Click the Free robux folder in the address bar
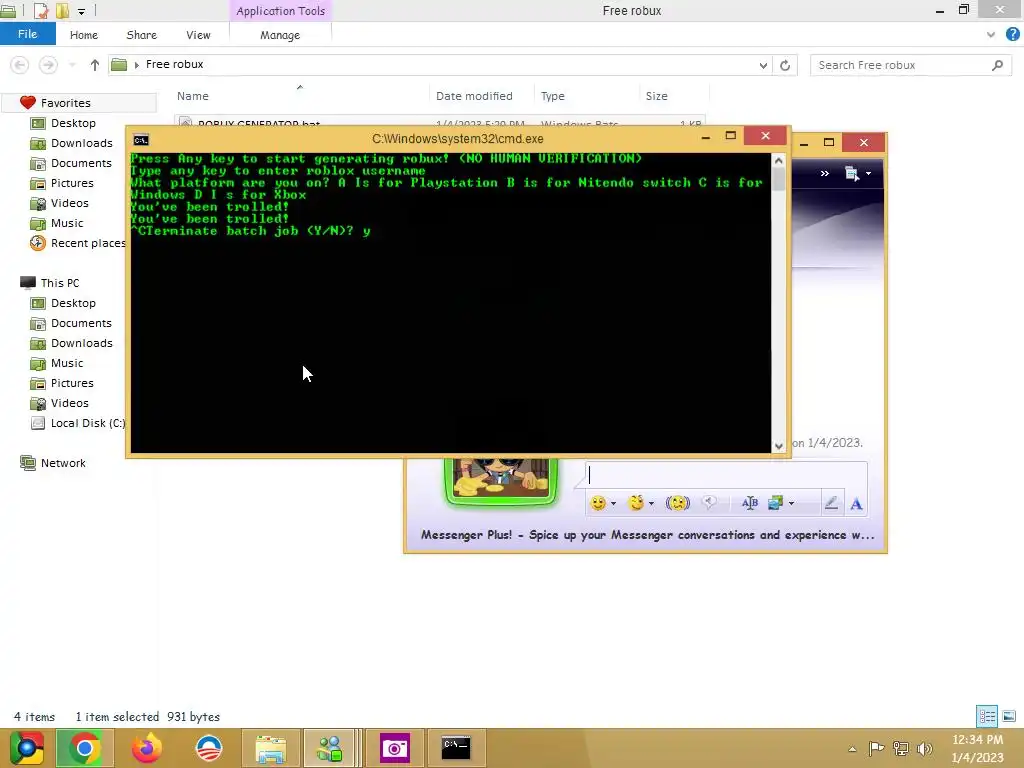 coord(174,64)
